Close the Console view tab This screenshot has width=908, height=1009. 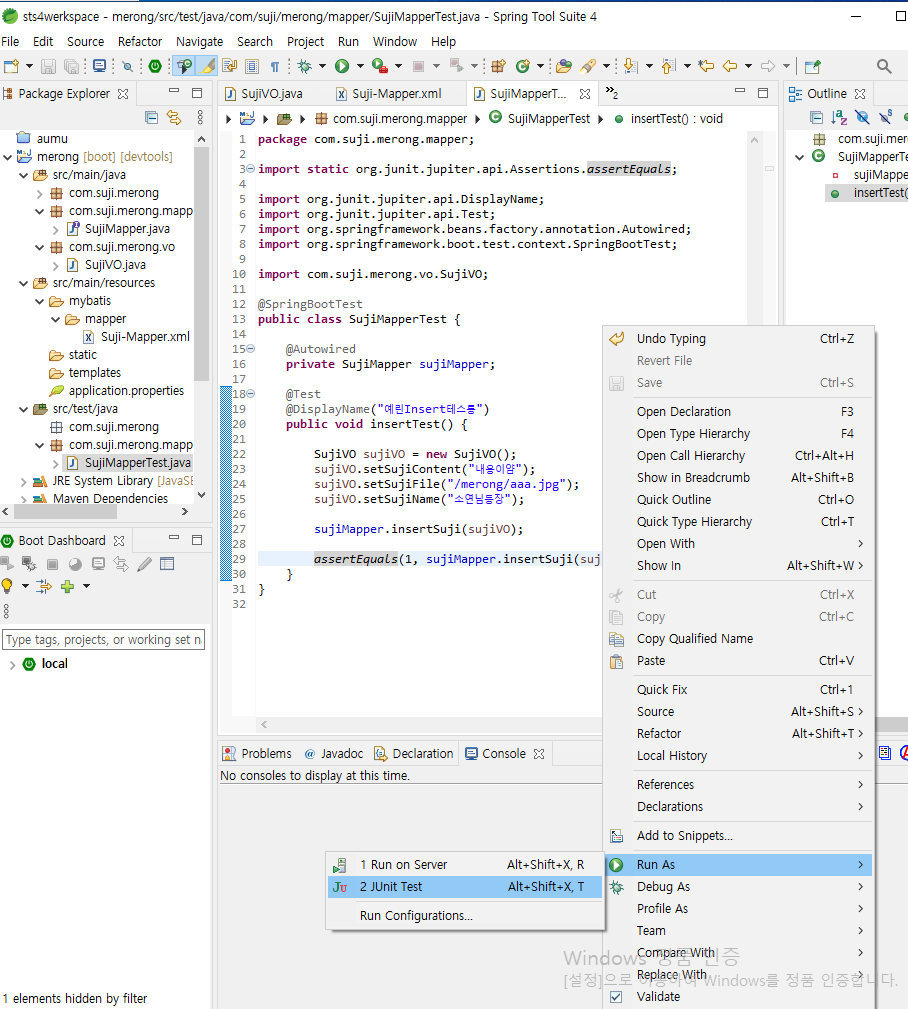pos(539,754)
